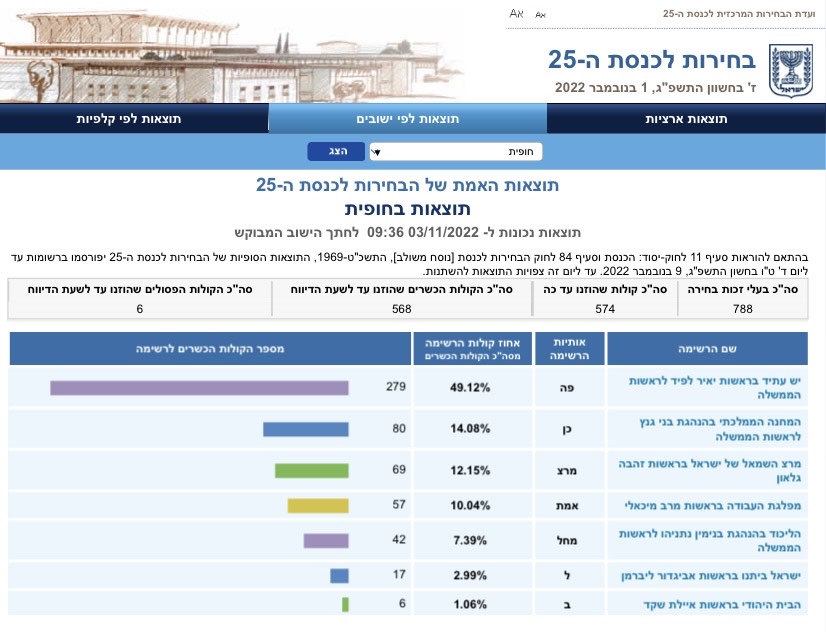Click the ועדת הבחירות המרכזית header link
Image resolution: width=826 pixels, height=632 pixels.
739,15
